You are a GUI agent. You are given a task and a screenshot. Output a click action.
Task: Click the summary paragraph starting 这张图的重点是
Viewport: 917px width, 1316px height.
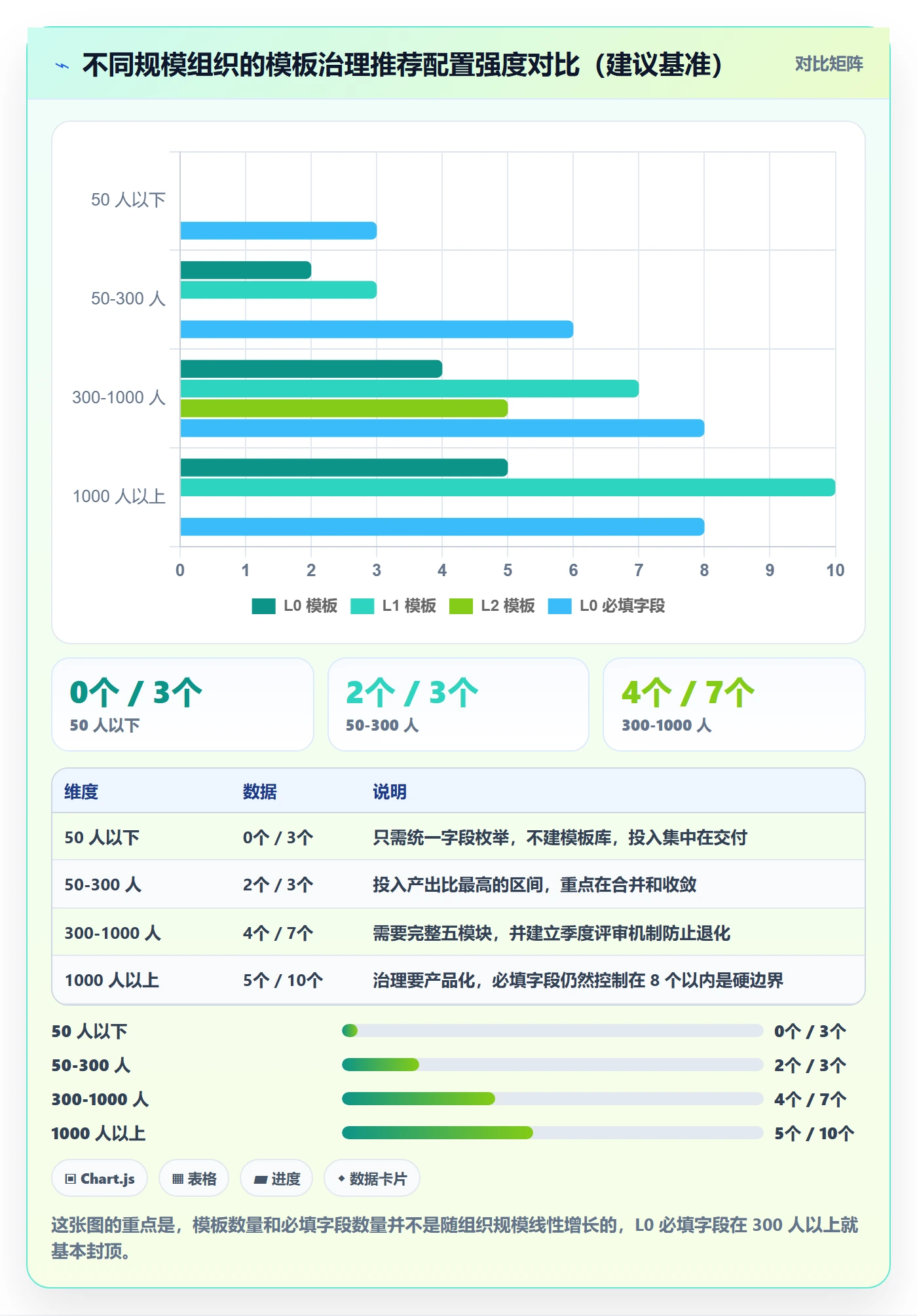coord(455,1237)
